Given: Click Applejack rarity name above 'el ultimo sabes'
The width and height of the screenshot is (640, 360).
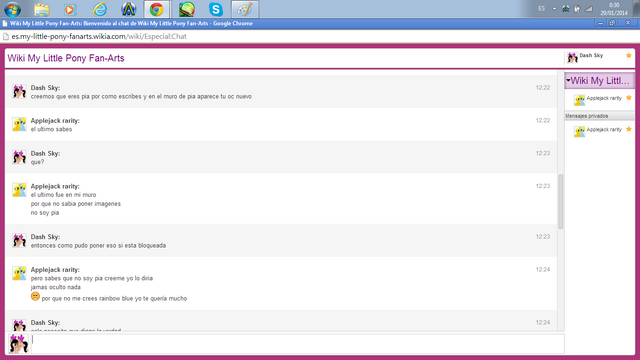Looking at the screenshot, I should (x=55, y=120).
